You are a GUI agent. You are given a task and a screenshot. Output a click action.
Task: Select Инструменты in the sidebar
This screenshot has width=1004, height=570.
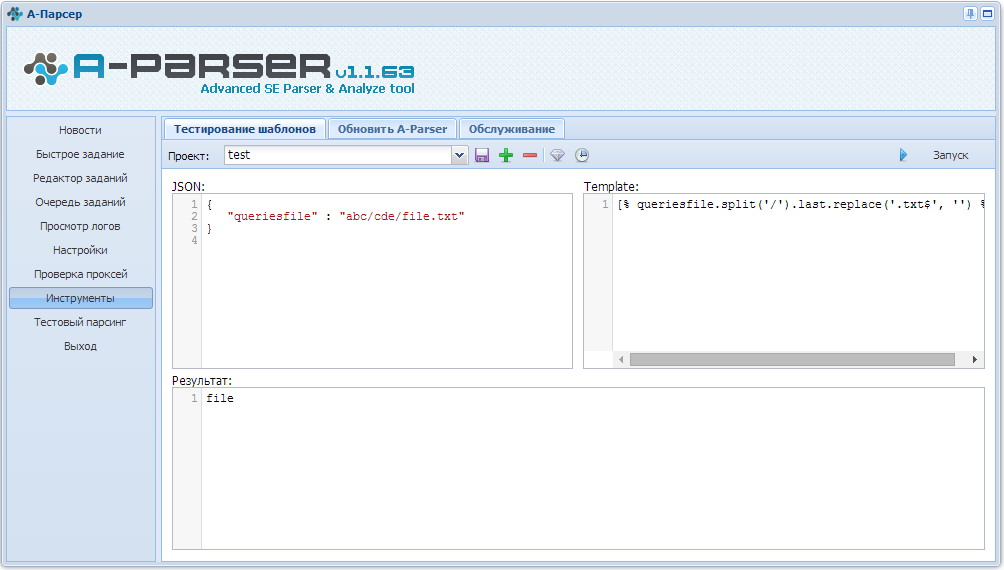click(x=81, y=298)
